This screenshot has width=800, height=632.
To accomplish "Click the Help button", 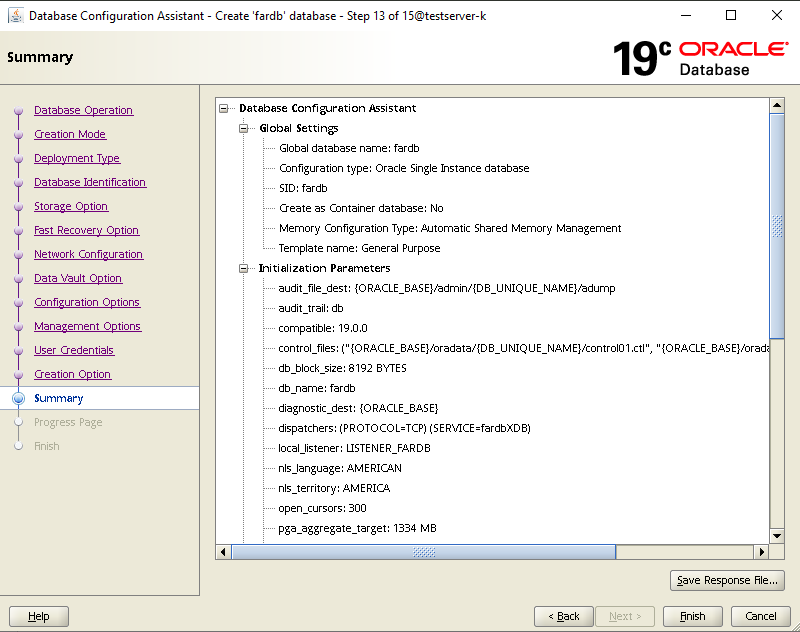I will 39,616.
